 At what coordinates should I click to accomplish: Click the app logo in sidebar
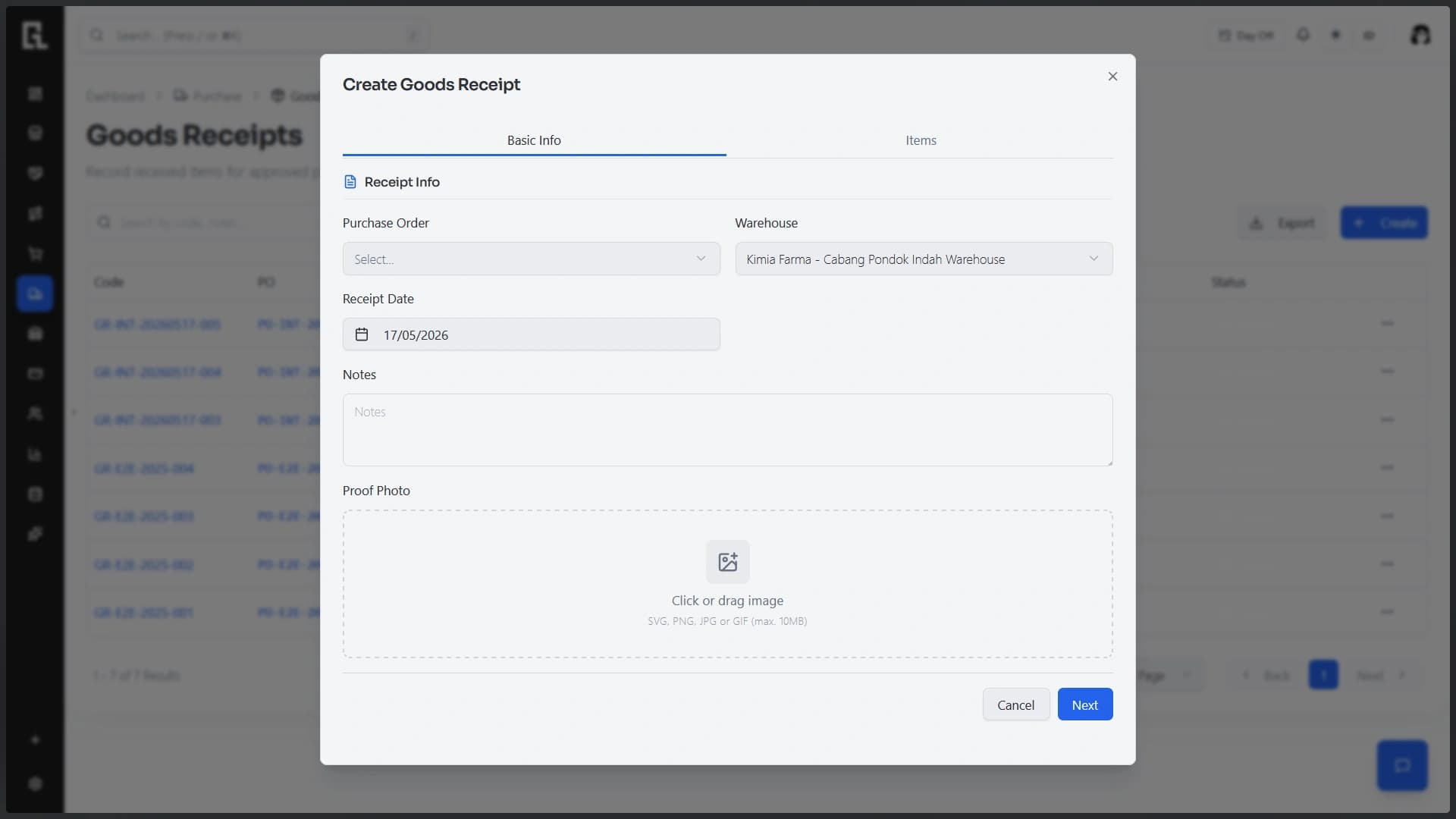35,35
